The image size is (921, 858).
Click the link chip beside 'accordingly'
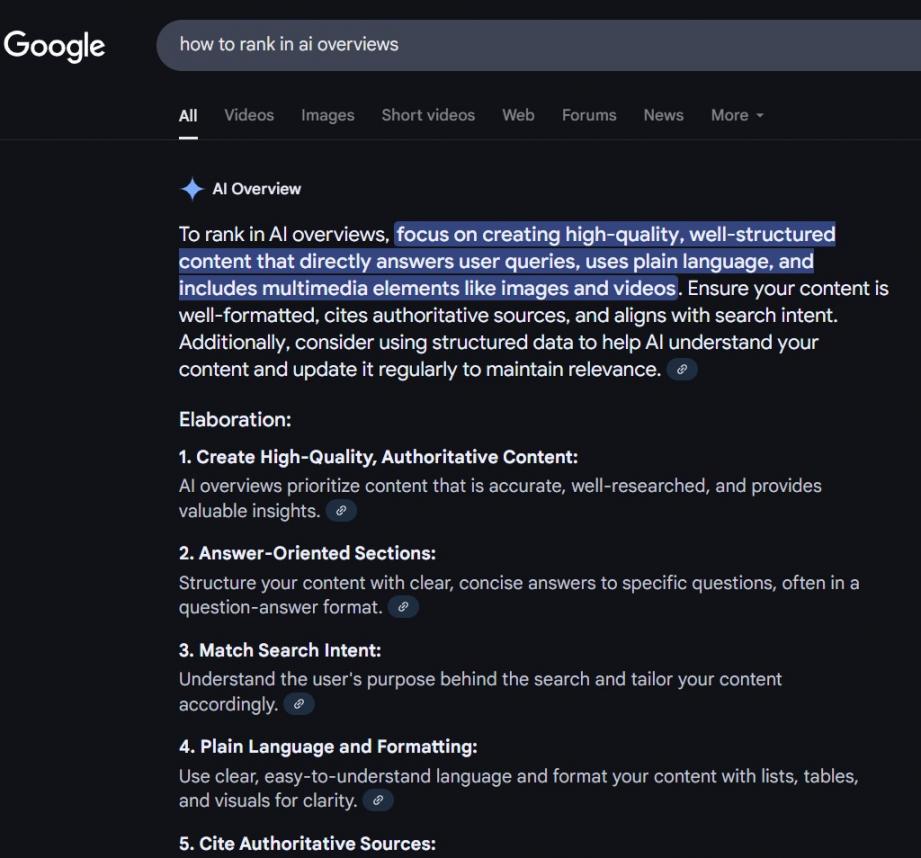pos(299,704)
